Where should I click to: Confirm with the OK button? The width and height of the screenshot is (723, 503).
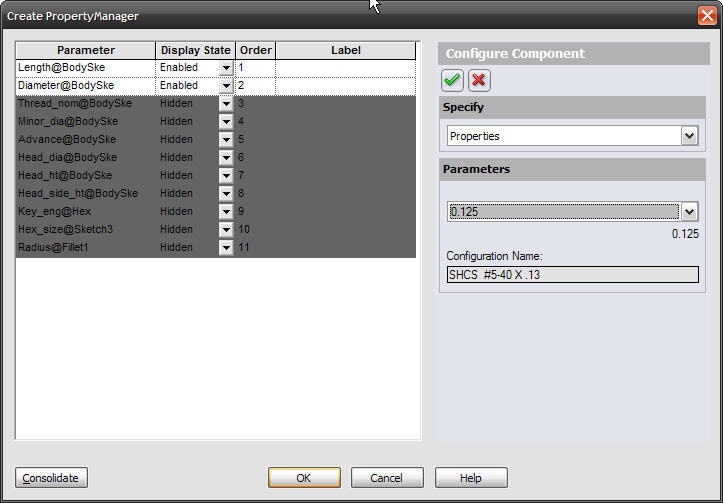(304, 478)
